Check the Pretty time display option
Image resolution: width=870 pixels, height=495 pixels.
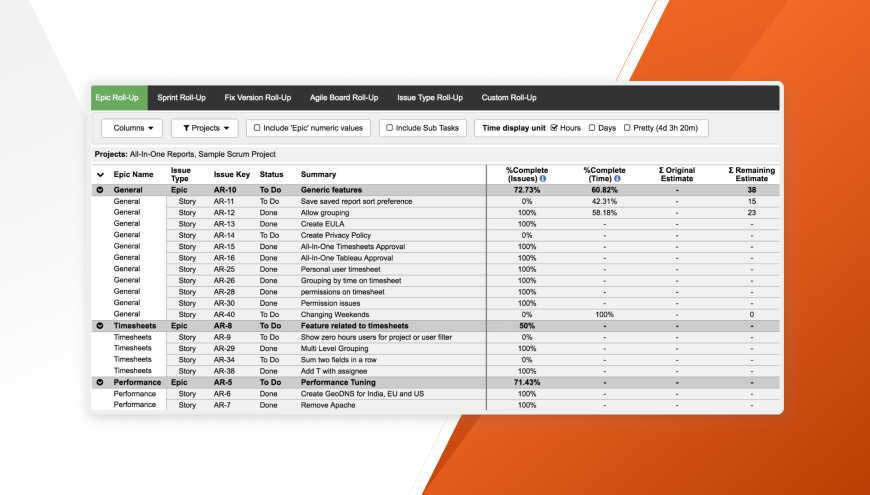point(627,128)
